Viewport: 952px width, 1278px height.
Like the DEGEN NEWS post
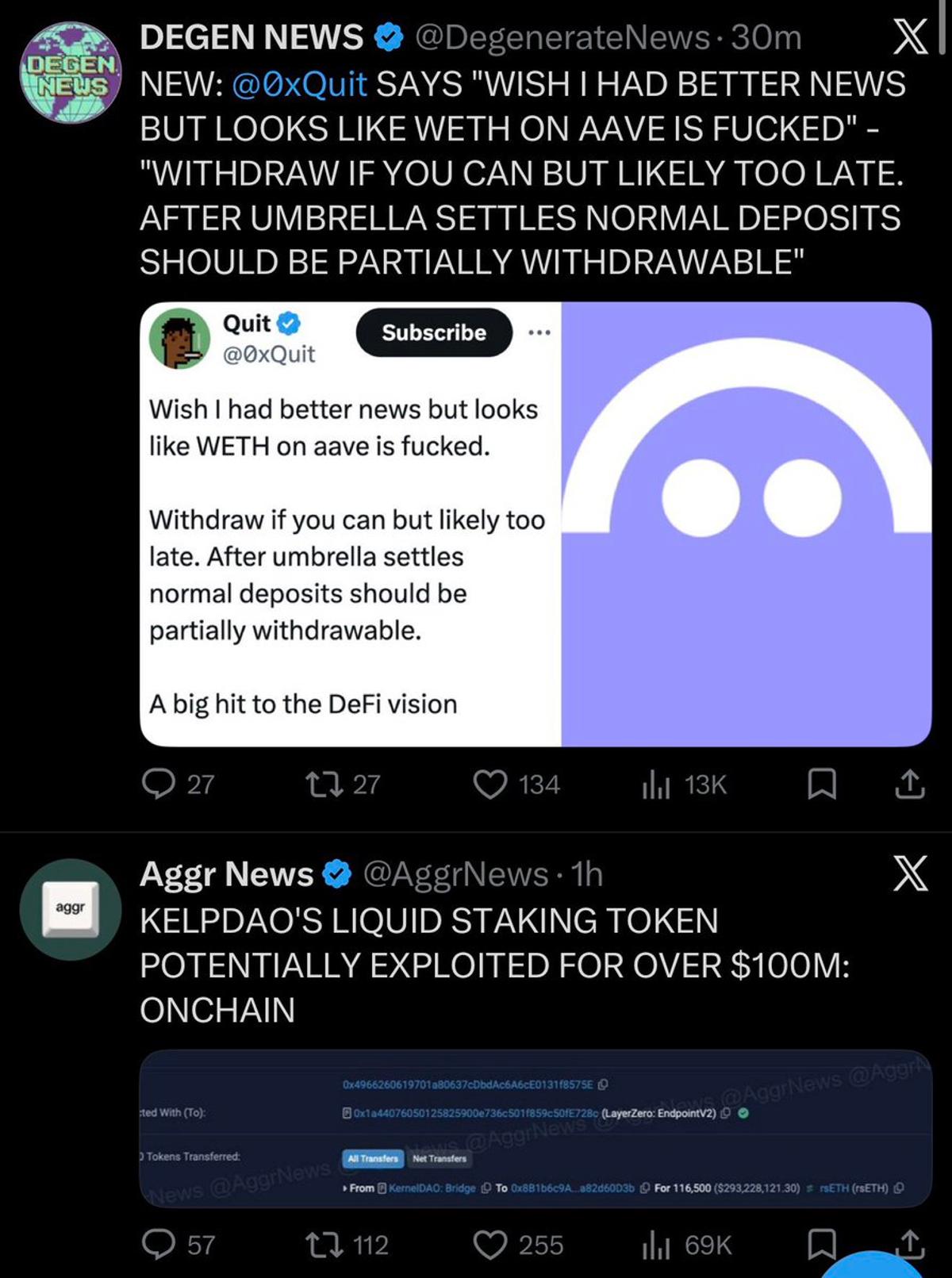pyautogui.click(x=490, y=784)
